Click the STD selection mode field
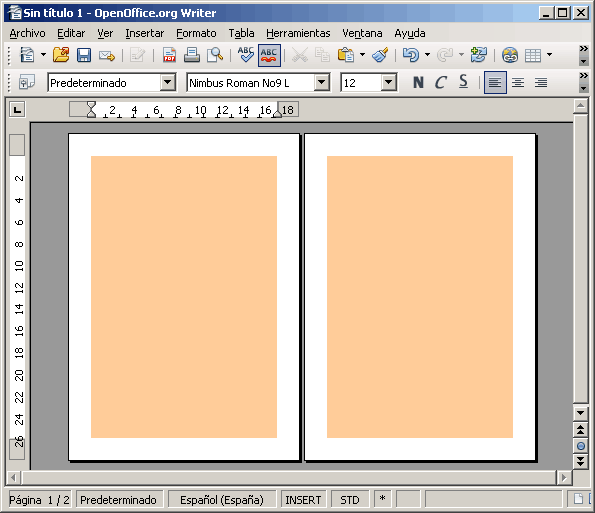Screen dimensions: 595x513 (349, 500)
